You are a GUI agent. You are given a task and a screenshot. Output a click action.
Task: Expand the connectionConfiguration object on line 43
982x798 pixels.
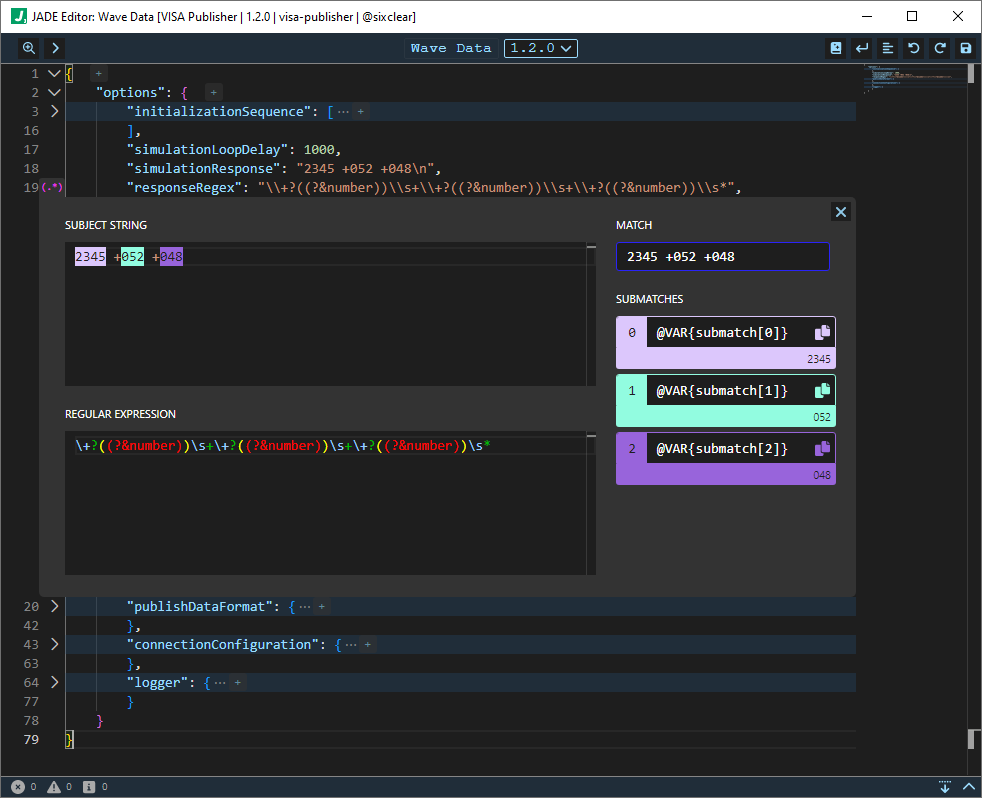[x=54, y=644]
